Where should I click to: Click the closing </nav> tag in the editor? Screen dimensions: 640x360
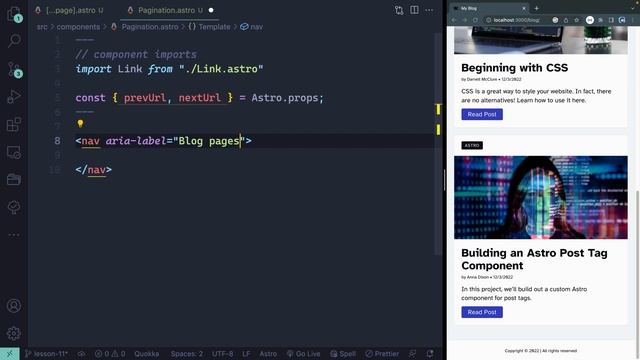tap(93, 169)
